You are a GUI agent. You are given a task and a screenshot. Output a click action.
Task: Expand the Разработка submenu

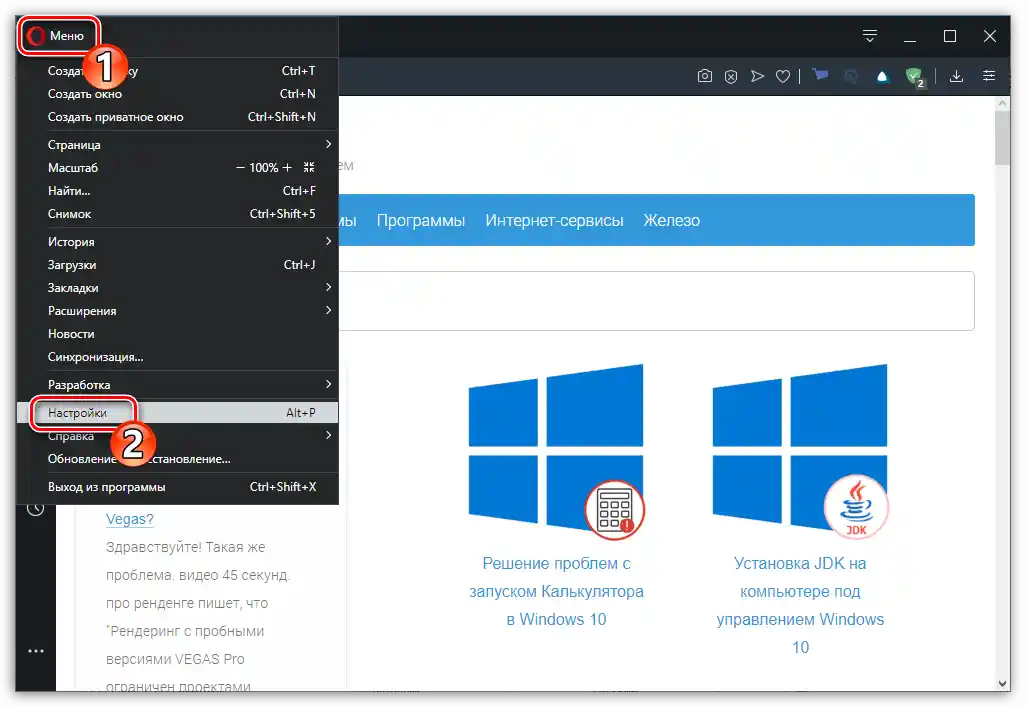(177, 384)
